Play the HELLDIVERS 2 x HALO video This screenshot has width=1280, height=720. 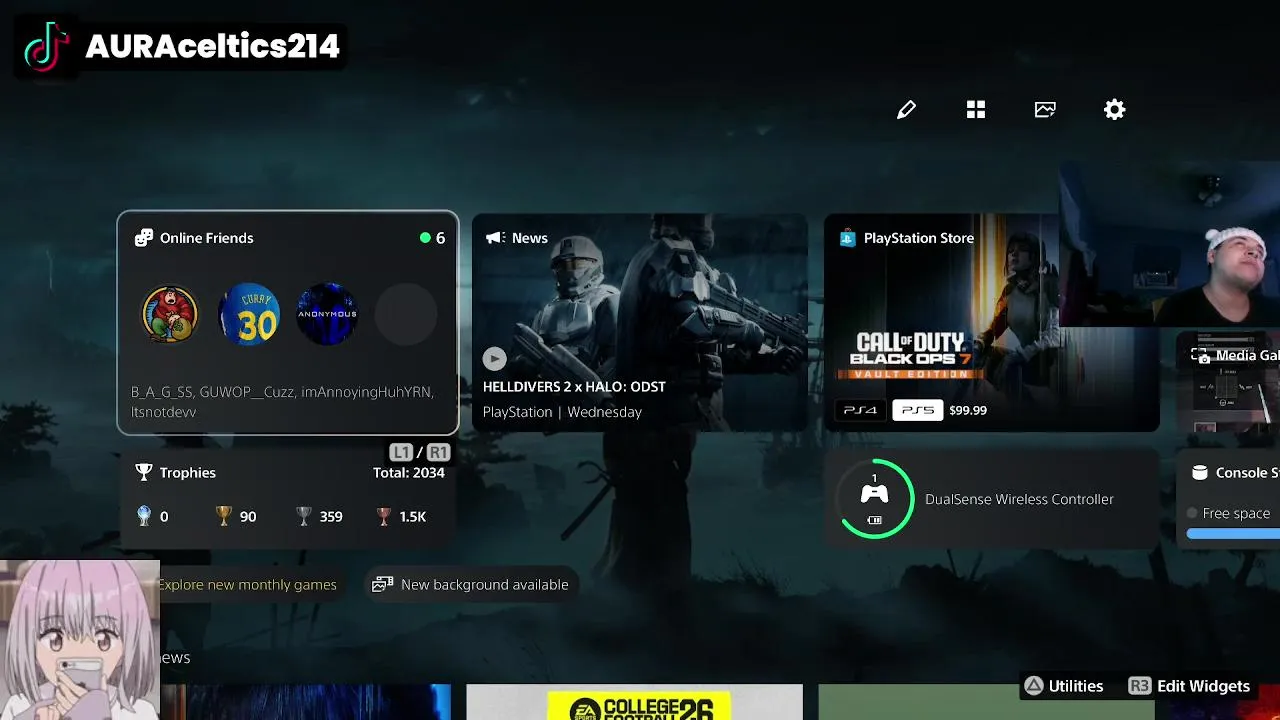(494, 359)
